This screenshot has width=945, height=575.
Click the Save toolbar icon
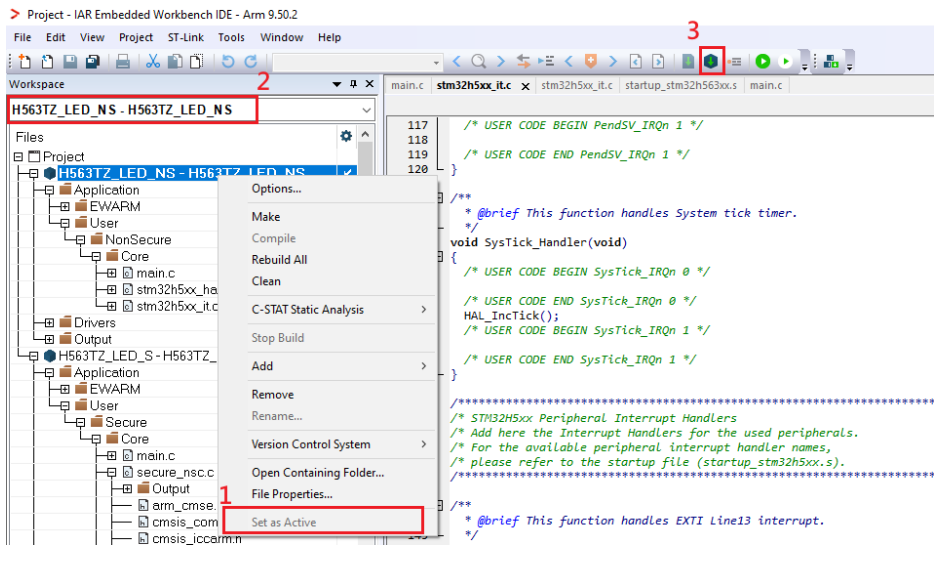click(x=70, y=61)
